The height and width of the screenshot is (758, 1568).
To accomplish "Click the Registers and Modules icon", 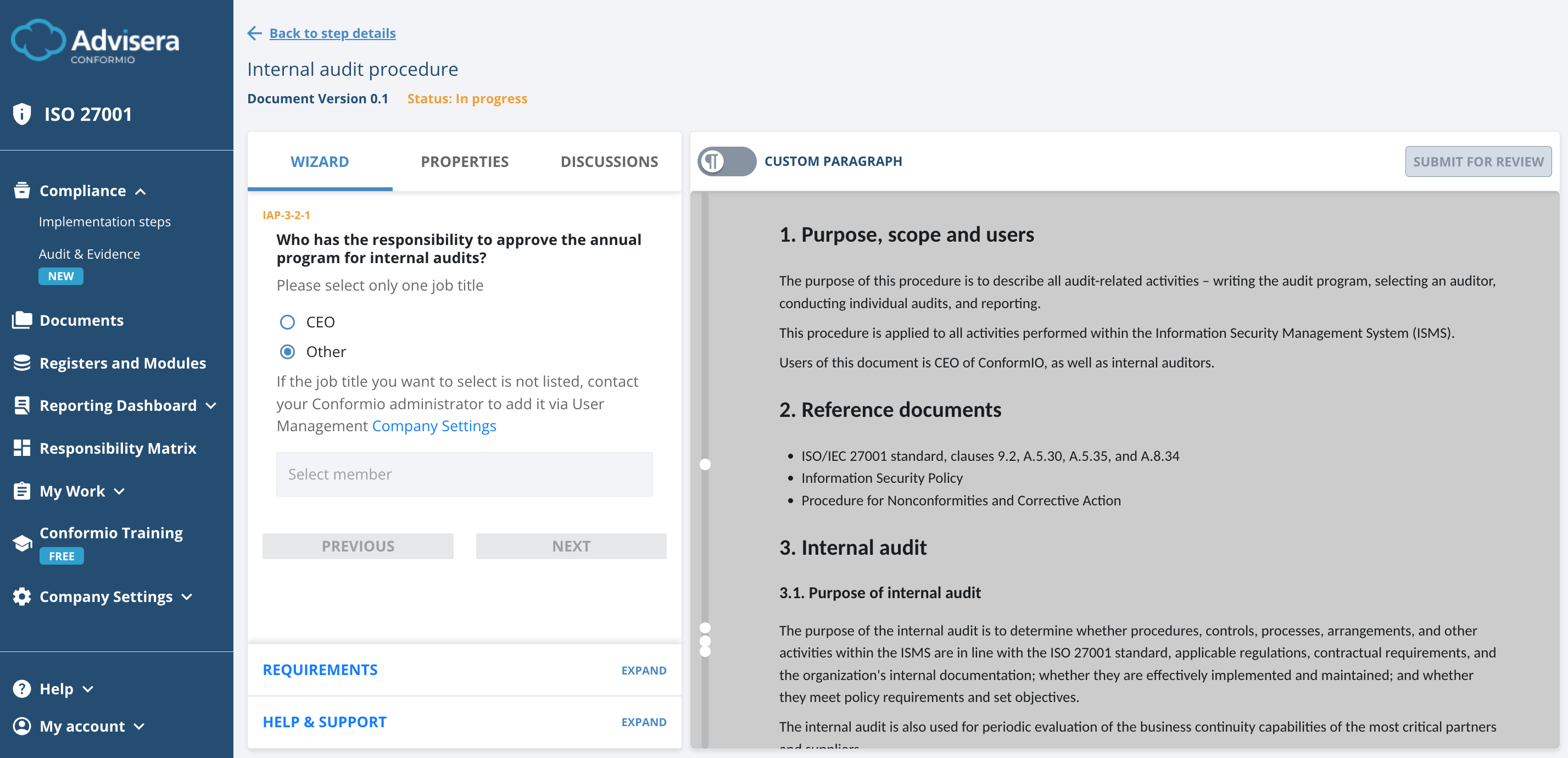I will pyautogui.click(x=22, y=363).
